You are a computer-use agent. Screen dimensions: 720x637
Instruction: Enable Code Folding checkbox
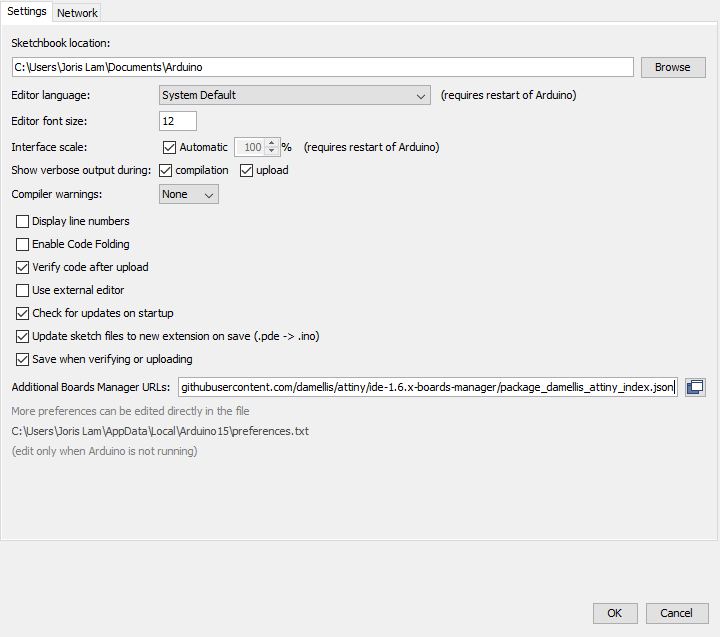pyautogui.click(x=23, y=244)
